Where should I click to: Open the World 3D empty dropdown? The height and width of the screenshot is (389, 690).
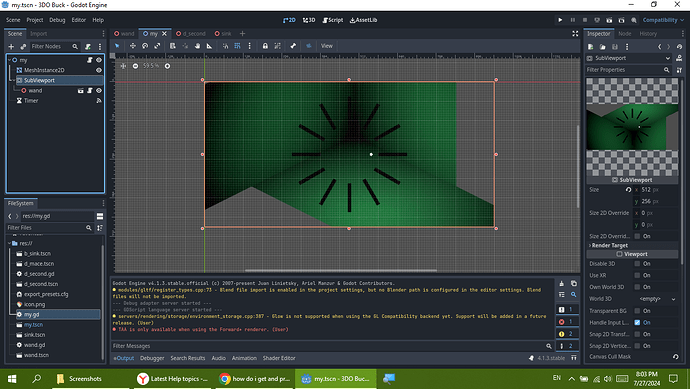coord(657,299)
